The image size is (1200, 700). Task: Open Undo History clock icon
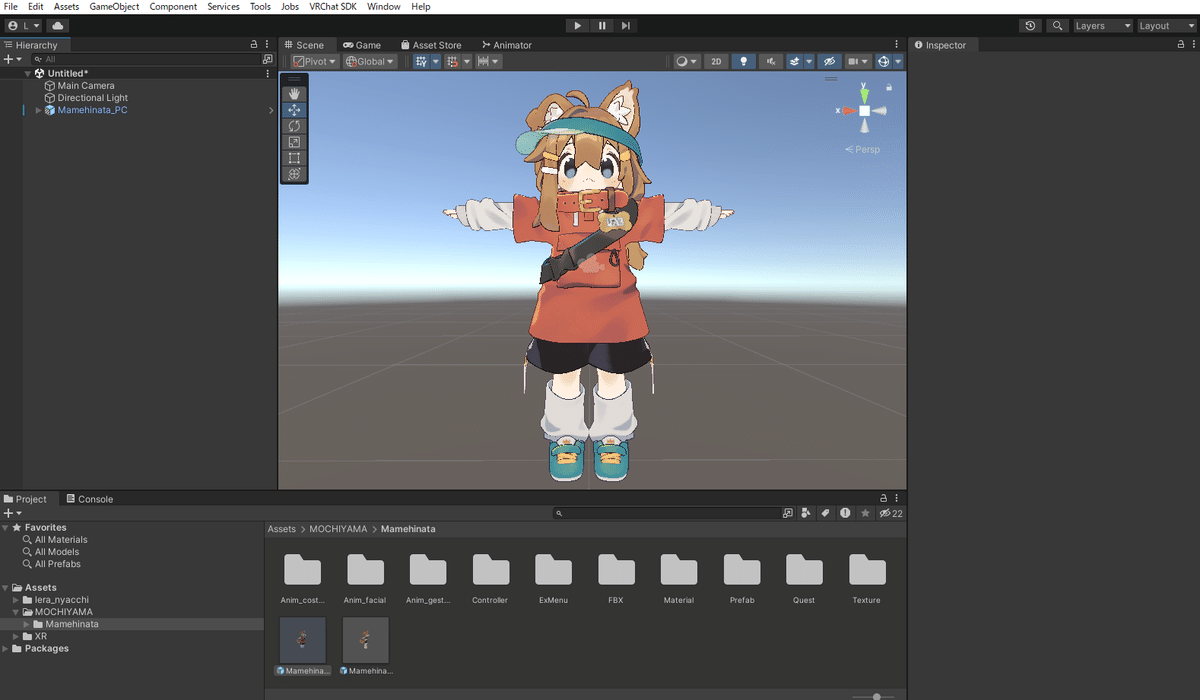pos(1031,26)
